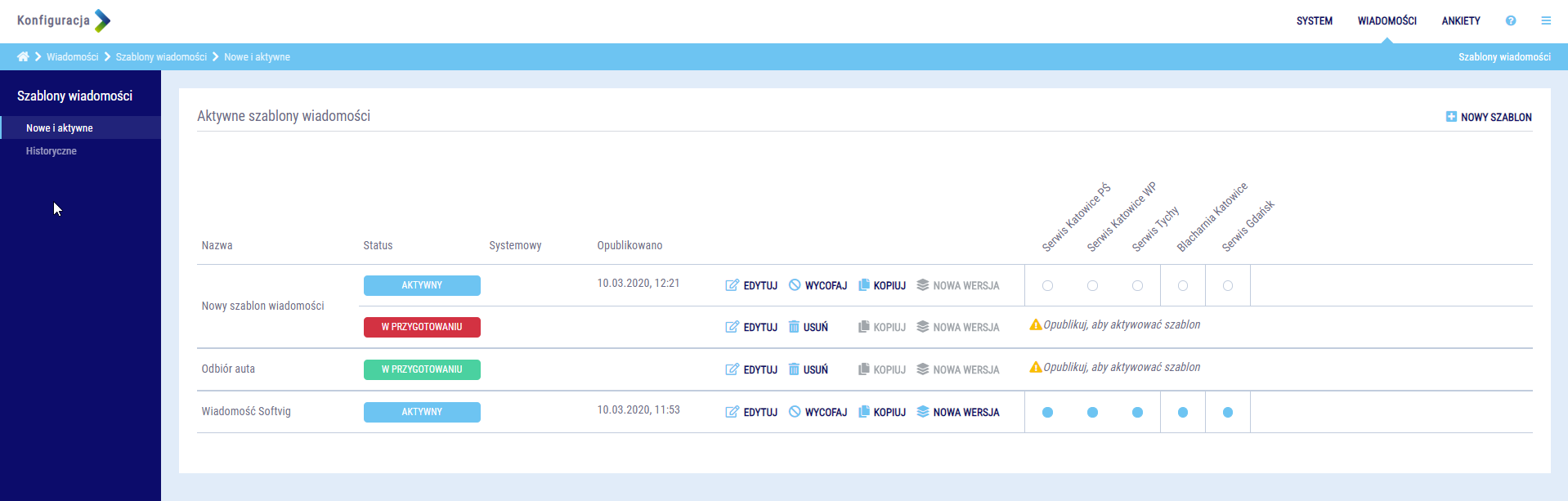Open the help question mark icon
This screenshot has width=1568, height=501.
(1511, 20)
